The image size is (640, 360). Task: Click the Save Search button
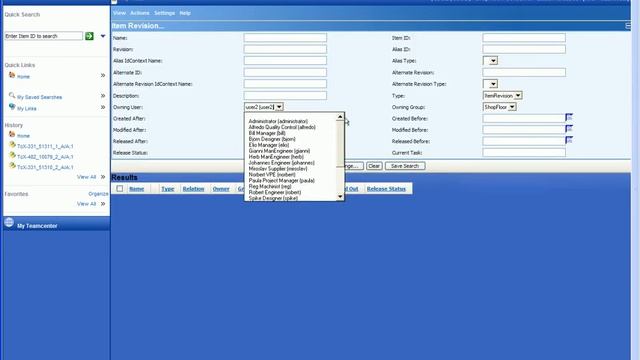pyautogui.click(x=405, y=166)
